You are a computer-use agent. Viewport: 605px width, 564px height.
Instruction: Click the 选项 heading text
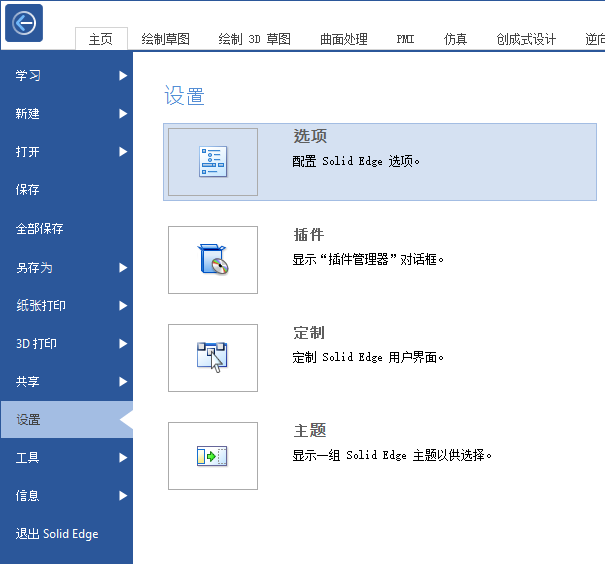[x=310, y=137]
